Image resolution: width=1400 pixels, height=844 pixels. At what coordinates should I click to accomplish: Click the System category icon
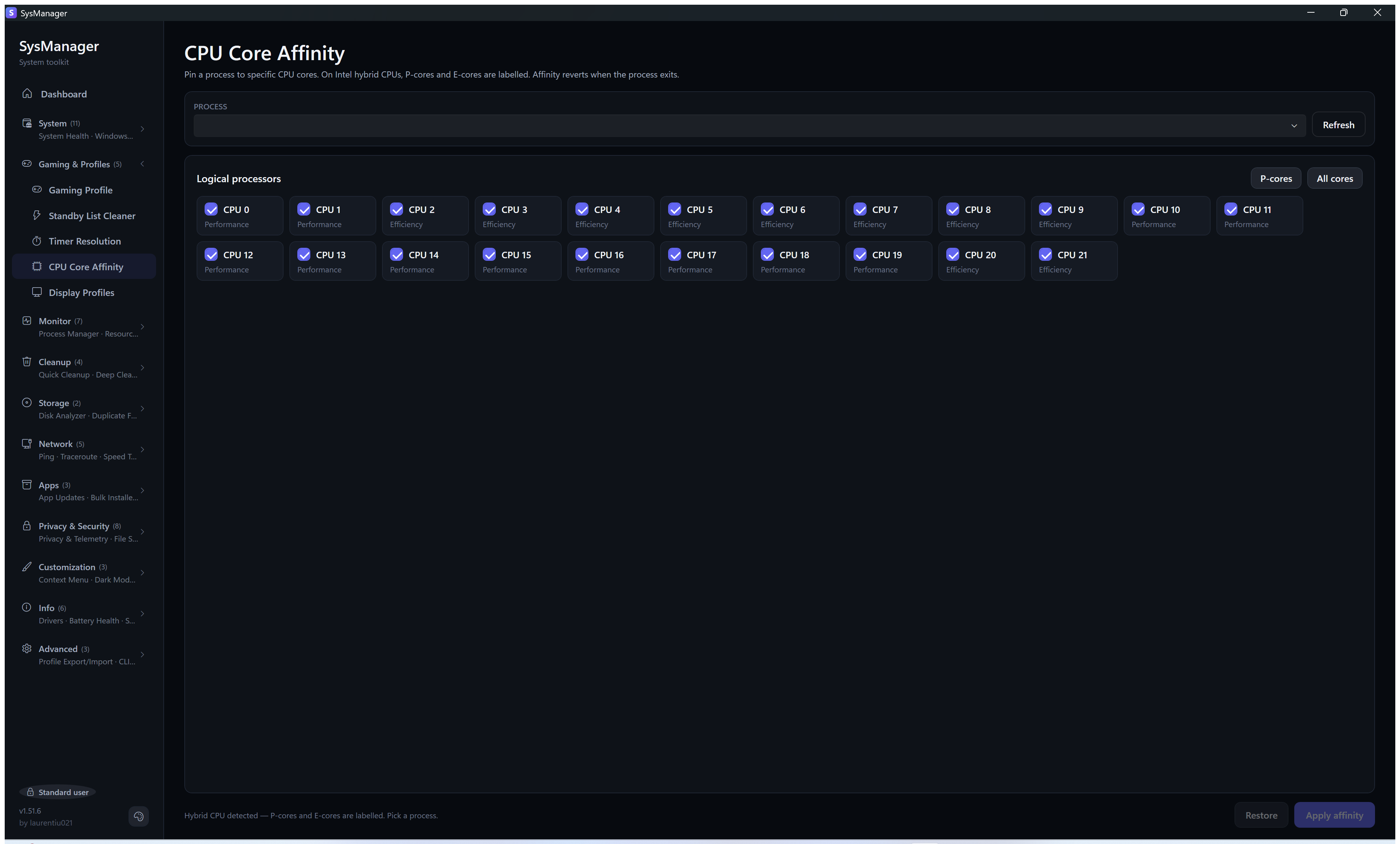pyautogui.click(x=27, y=123)
